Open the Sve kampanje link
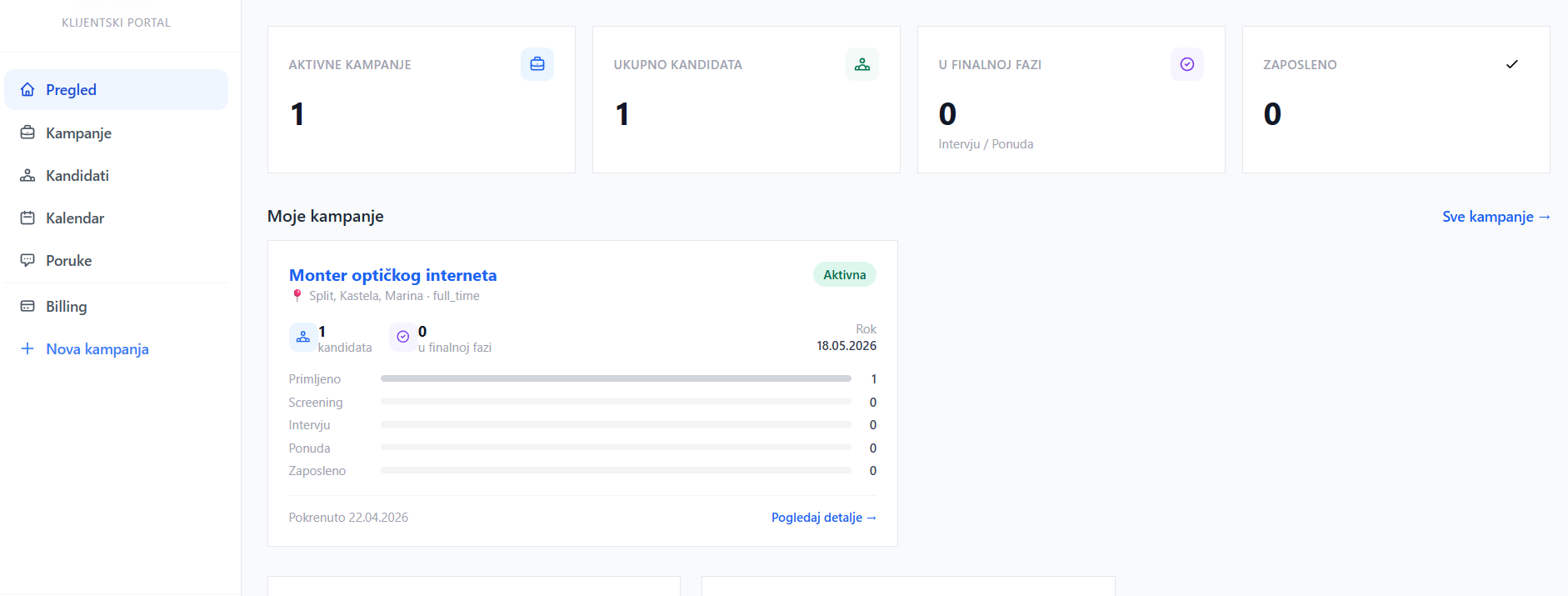The image size is (1568, 596). [x=1496, y=217]
